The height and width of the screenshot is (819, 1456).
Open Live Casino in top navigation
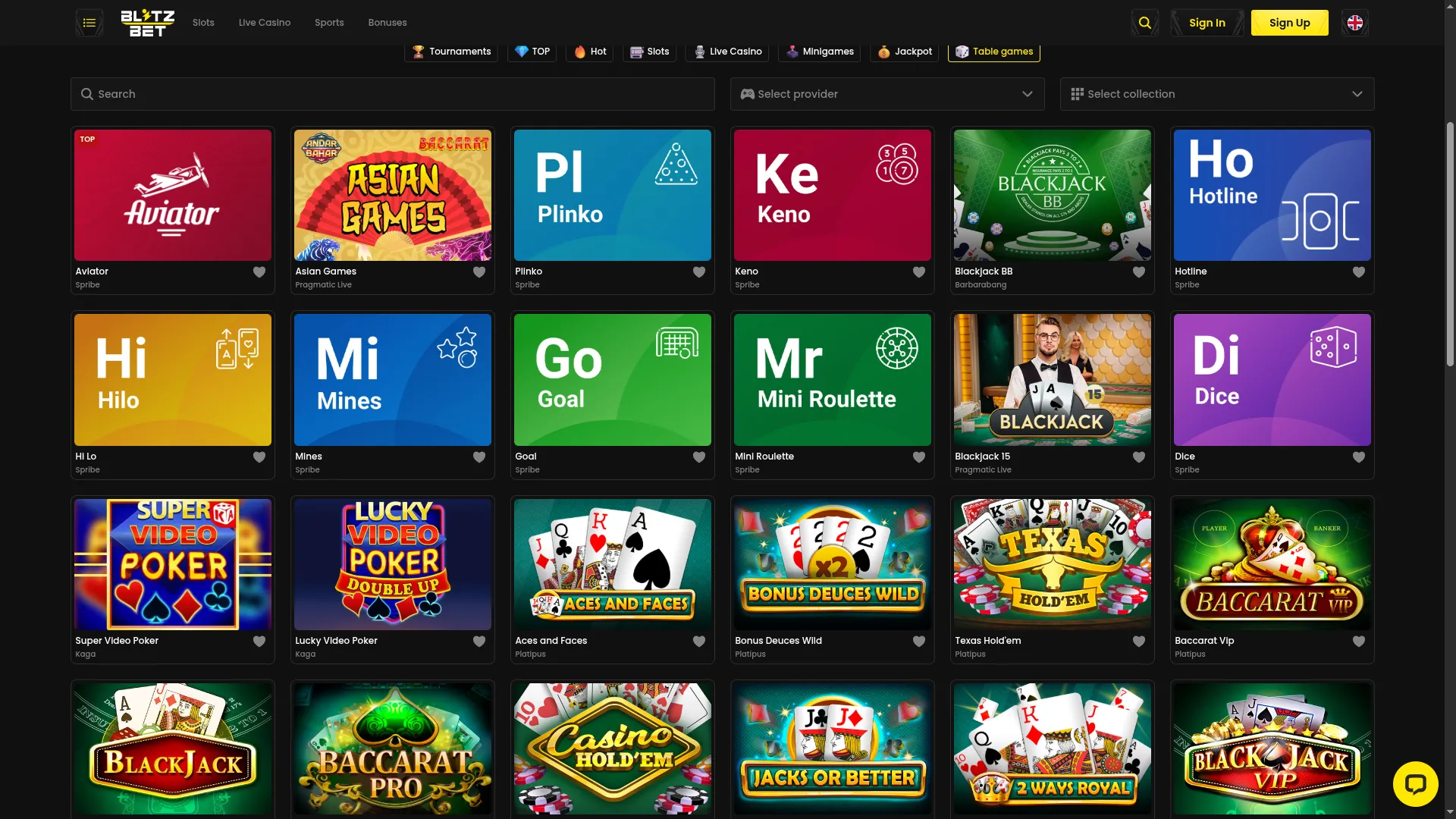tap(264, 23)
